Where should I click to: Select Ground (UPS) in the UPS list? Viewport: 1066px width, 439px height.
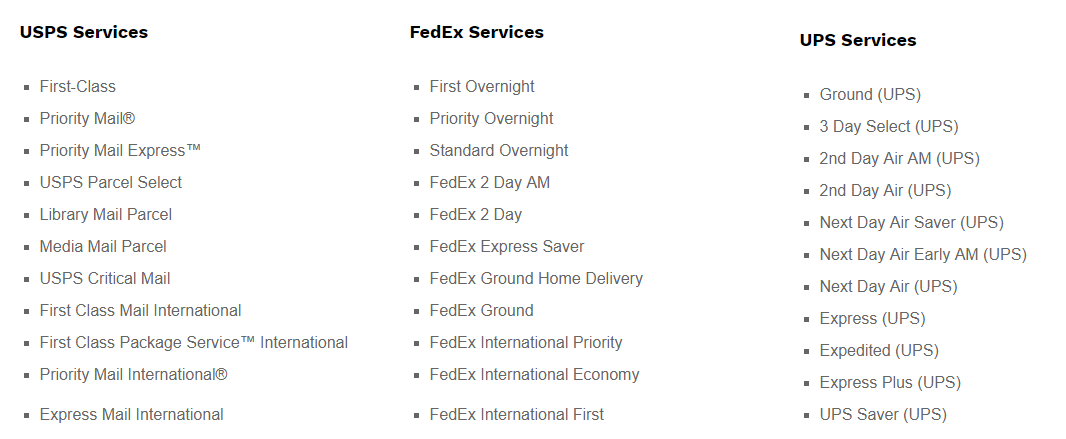[870, 95]
